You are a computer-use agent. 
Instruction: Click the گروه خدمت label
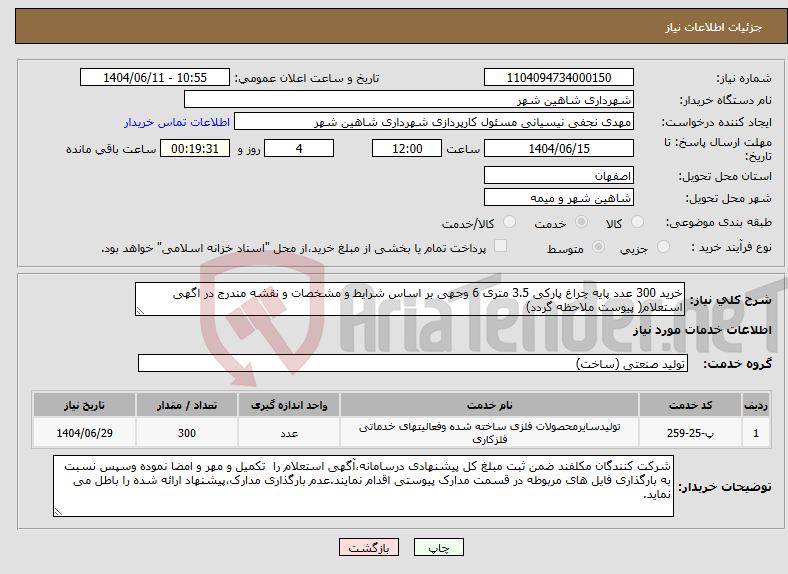pyautogui.click(x=737, y=363)
